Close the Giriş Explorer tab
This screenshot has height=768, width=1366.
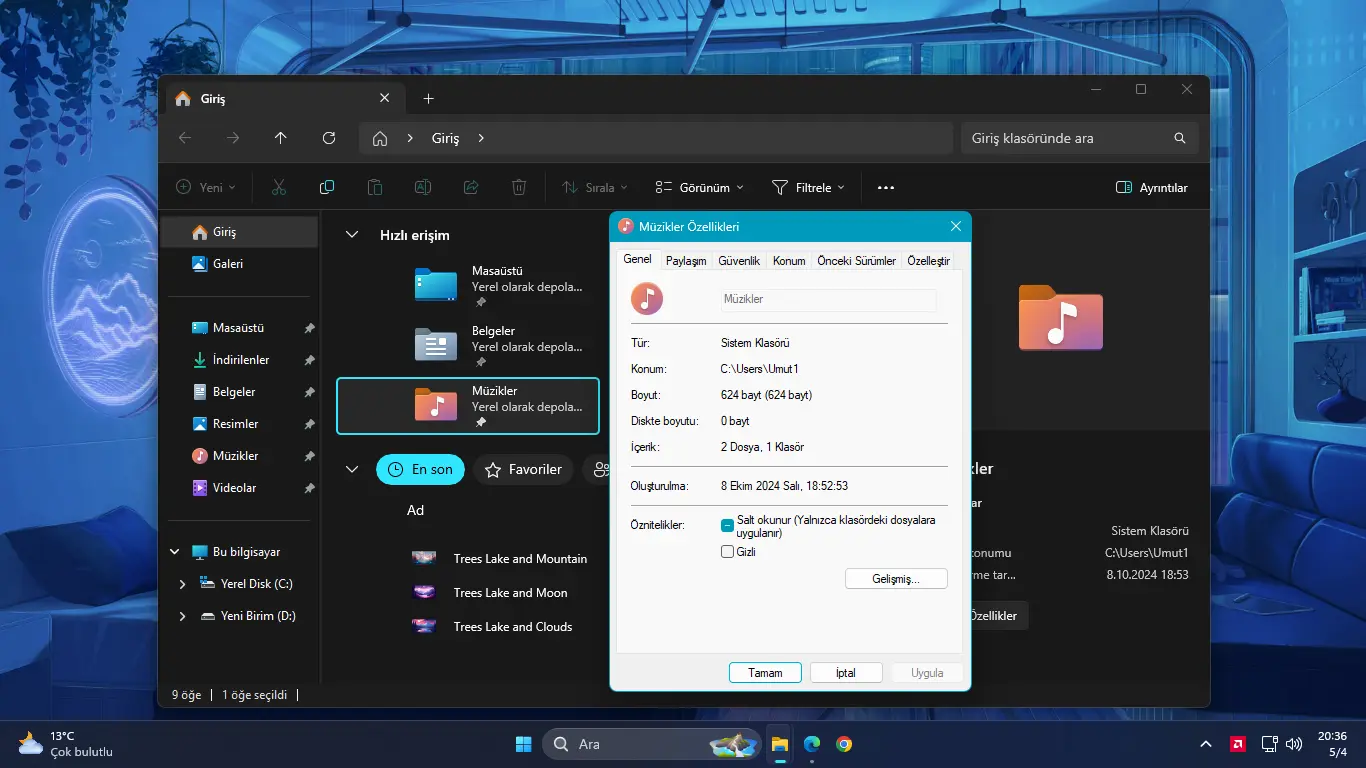pyautogui.click(x=385, y=98)
